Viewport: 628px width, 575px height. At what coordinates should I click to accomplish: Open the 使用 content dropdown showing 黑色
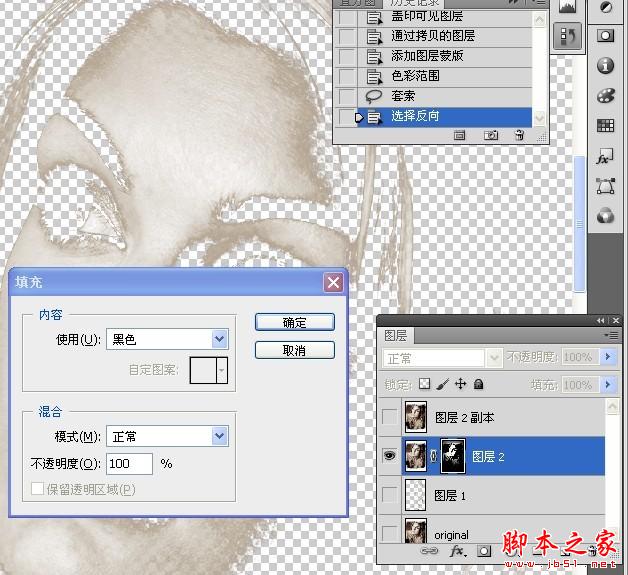coord(167,339)
